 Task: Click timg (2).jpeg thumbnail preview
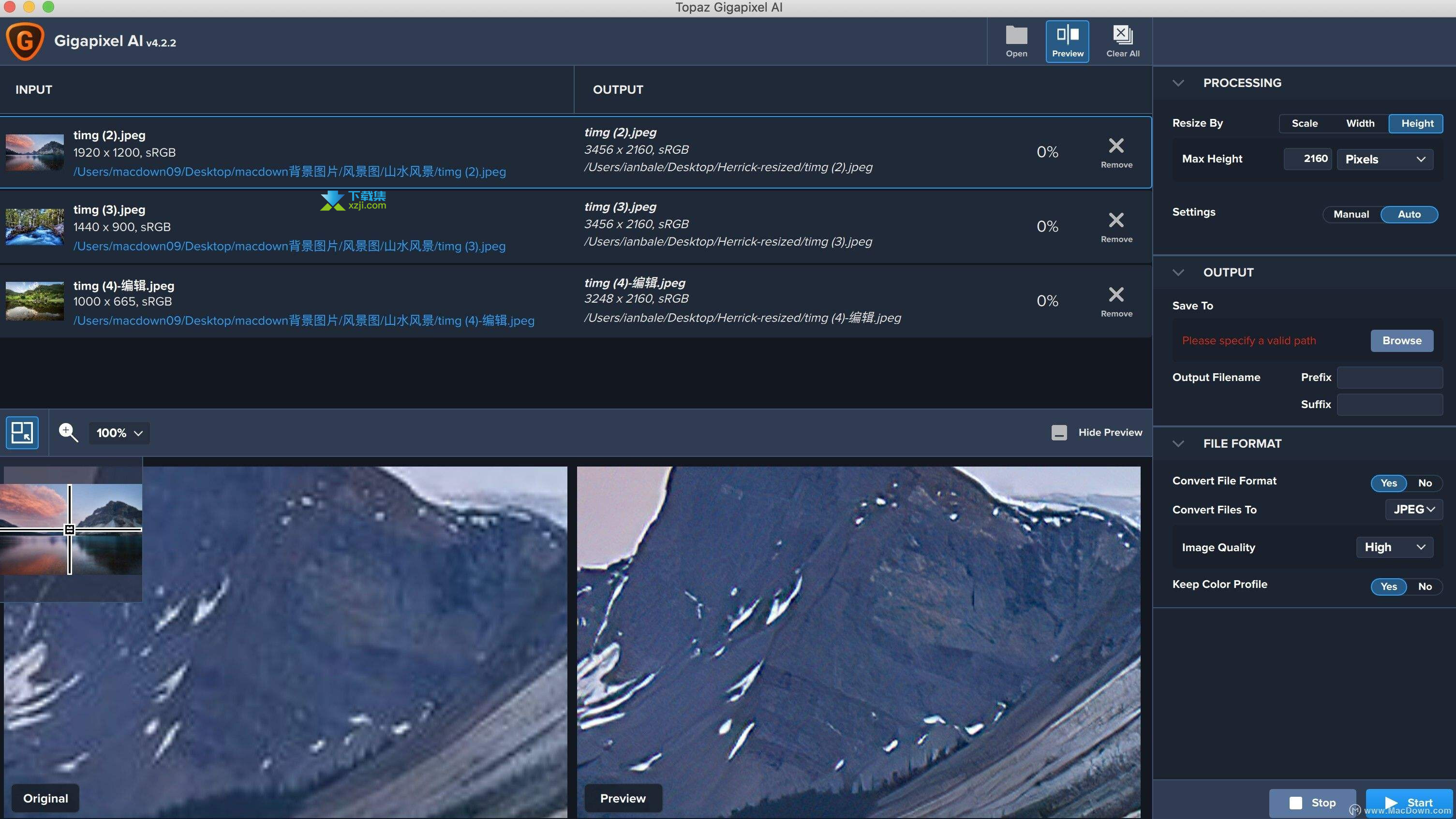click(35, 151)
